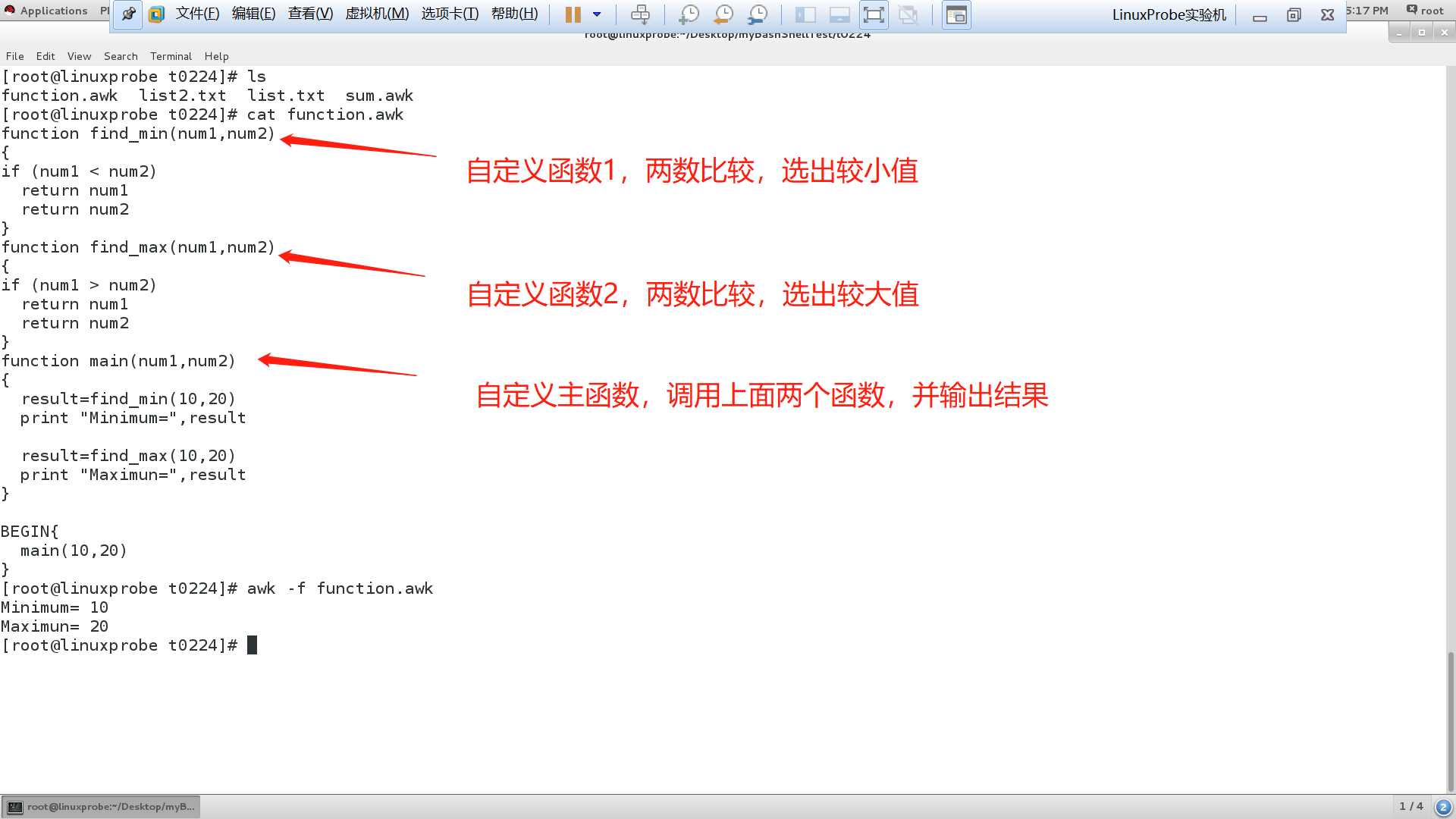The width and height of the screenshot is (1456, 819).
Task: Open the terminal File menu
Action: [x=14, y=56]
